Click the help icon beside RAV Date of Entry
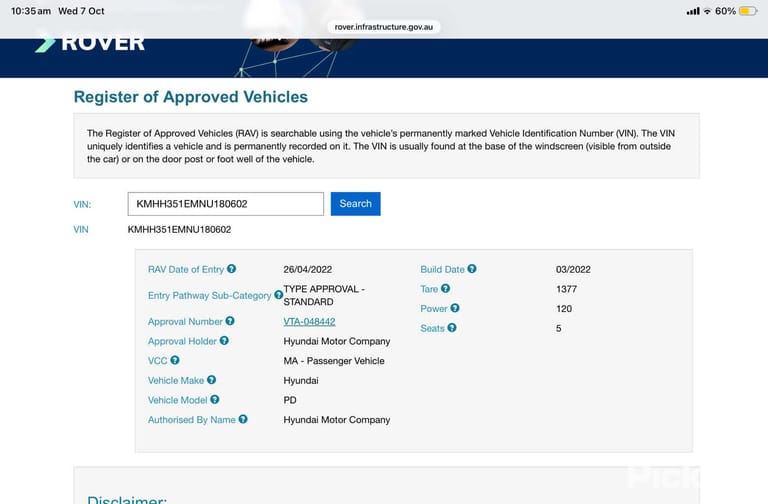Screen dimensions: 768x504 [232, 269]
